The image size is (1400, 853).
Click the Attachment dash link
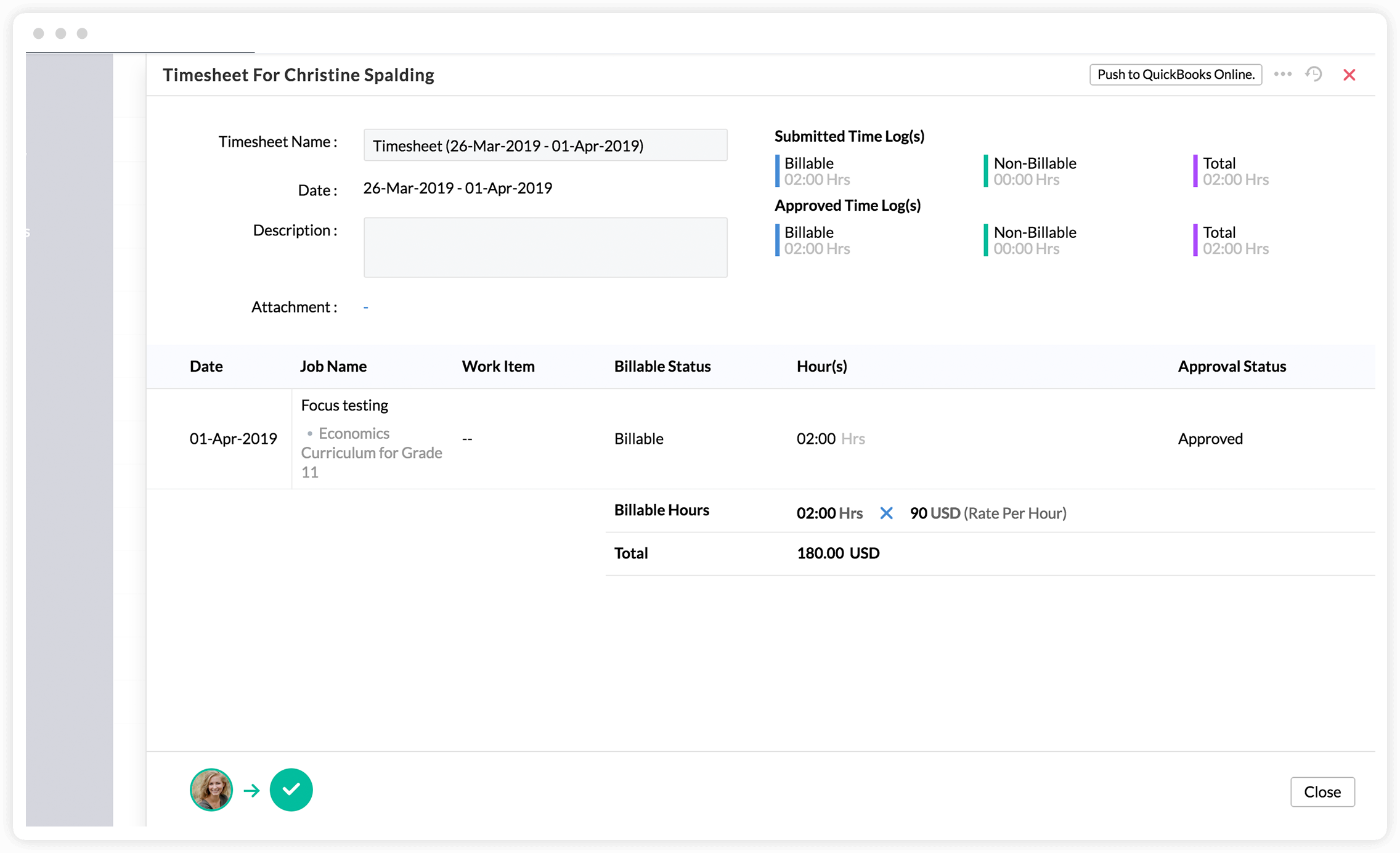365,307
